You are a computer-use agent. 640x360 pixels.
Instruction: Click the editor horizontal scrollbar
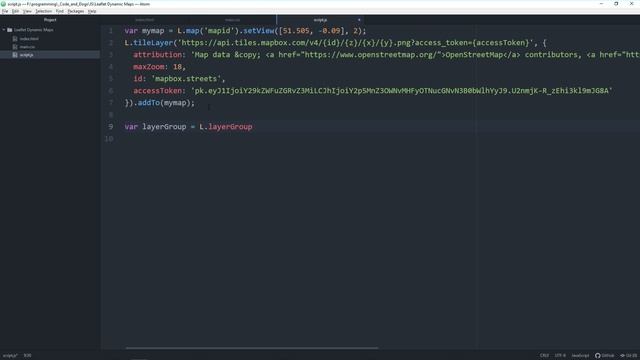(252, 348)
